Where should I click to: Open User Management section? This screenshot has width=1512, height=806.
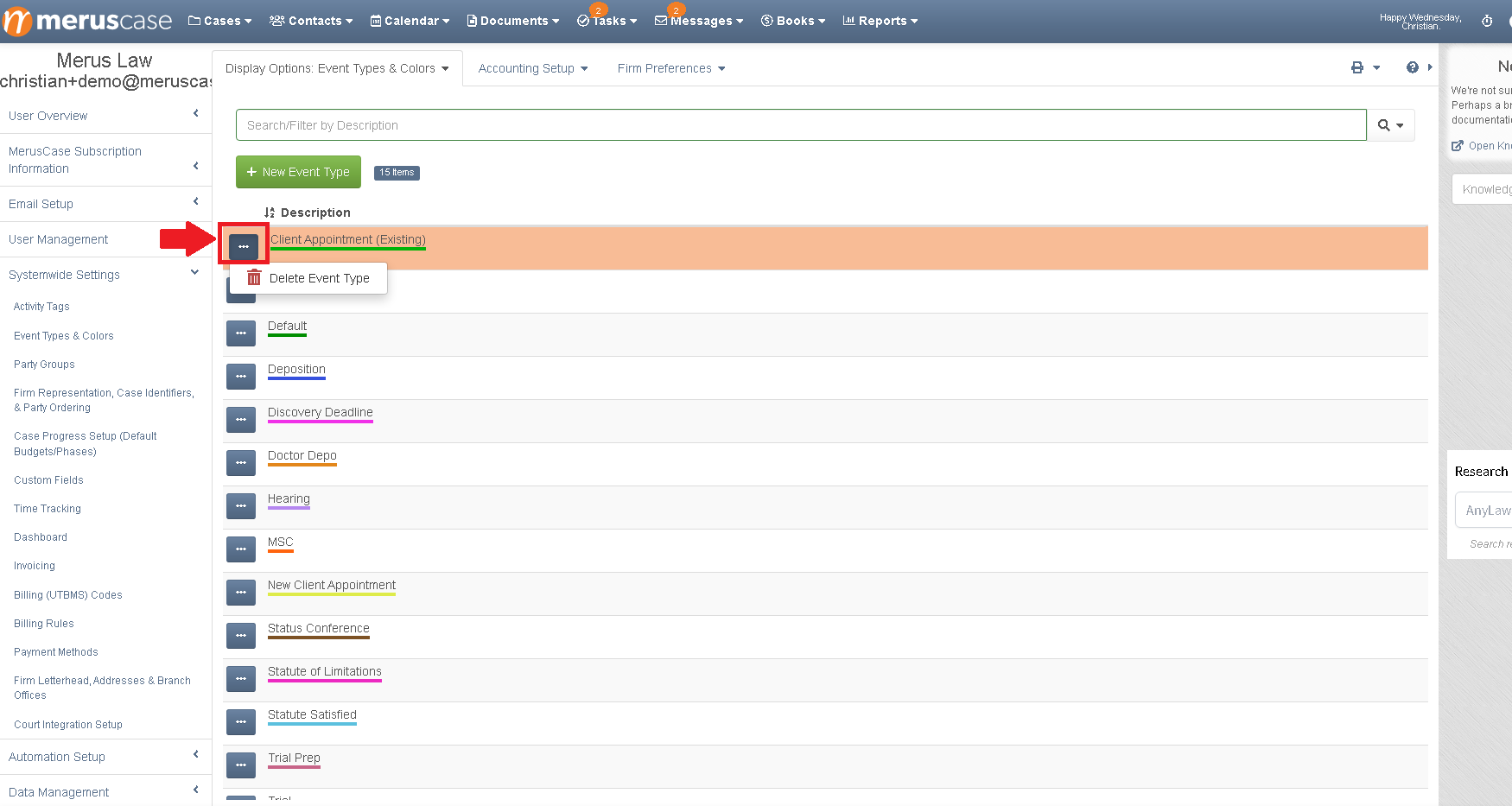tap(59, 239)
